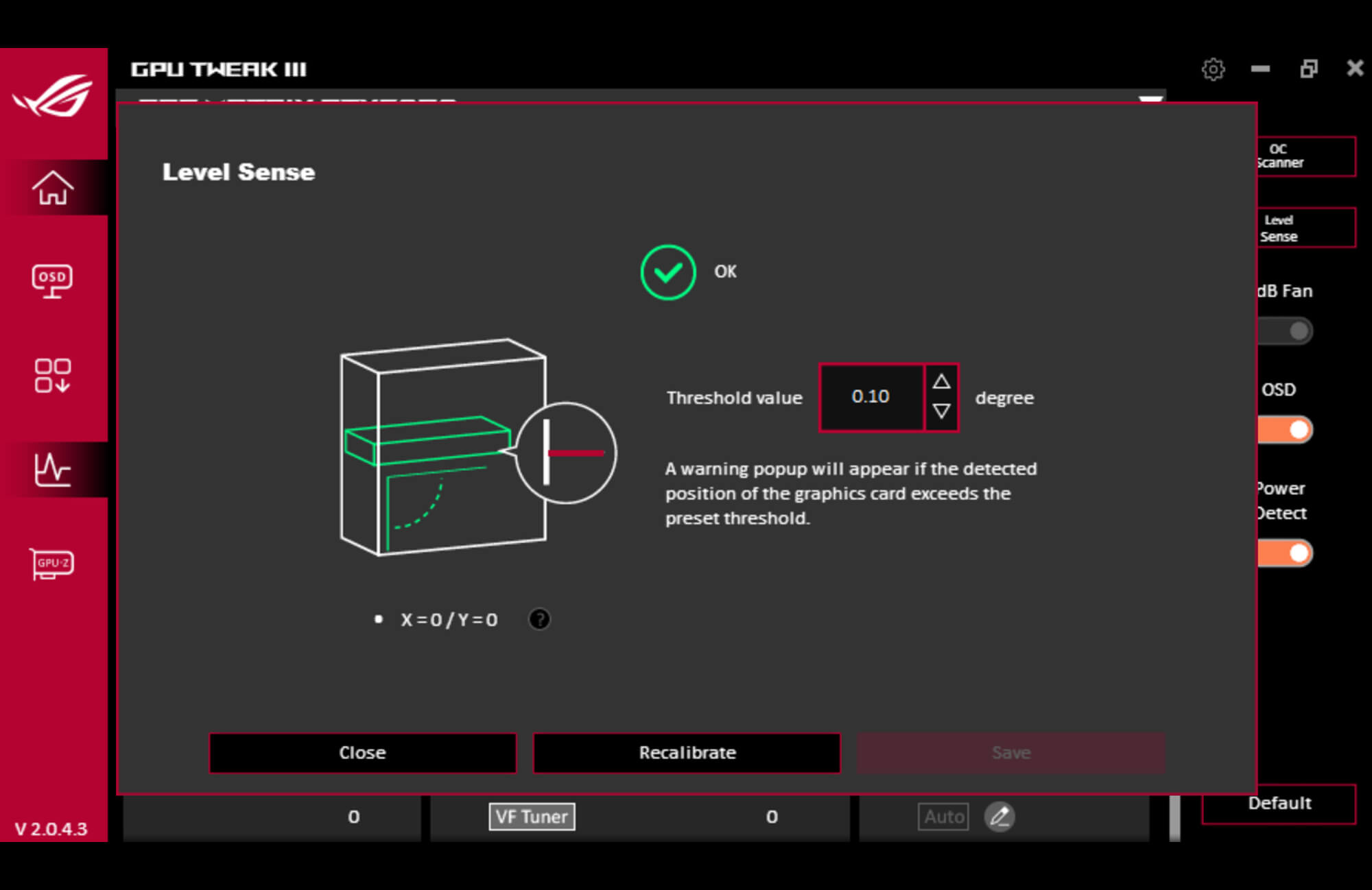Screen dimensions: 1372x890
Task: Click the pencil edit icon beside Auto
Action: (1001, 817)
